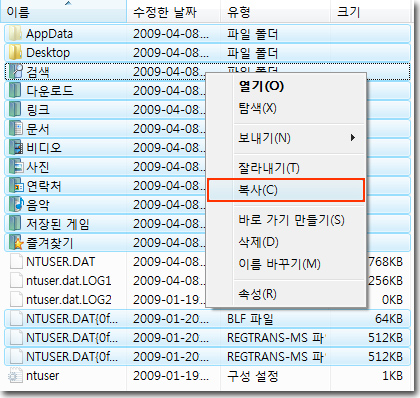Click the ntuser.dat.LOG1 file icon

click(x=16, y=281)
